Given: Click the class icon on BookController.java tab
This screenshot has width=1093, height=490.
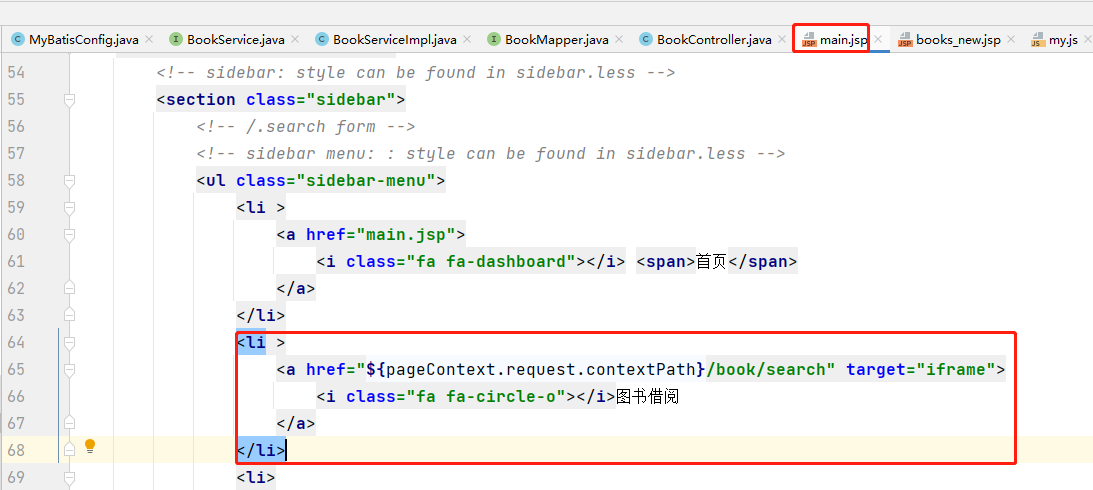Looking at the screenshot, I should point(645,40).
